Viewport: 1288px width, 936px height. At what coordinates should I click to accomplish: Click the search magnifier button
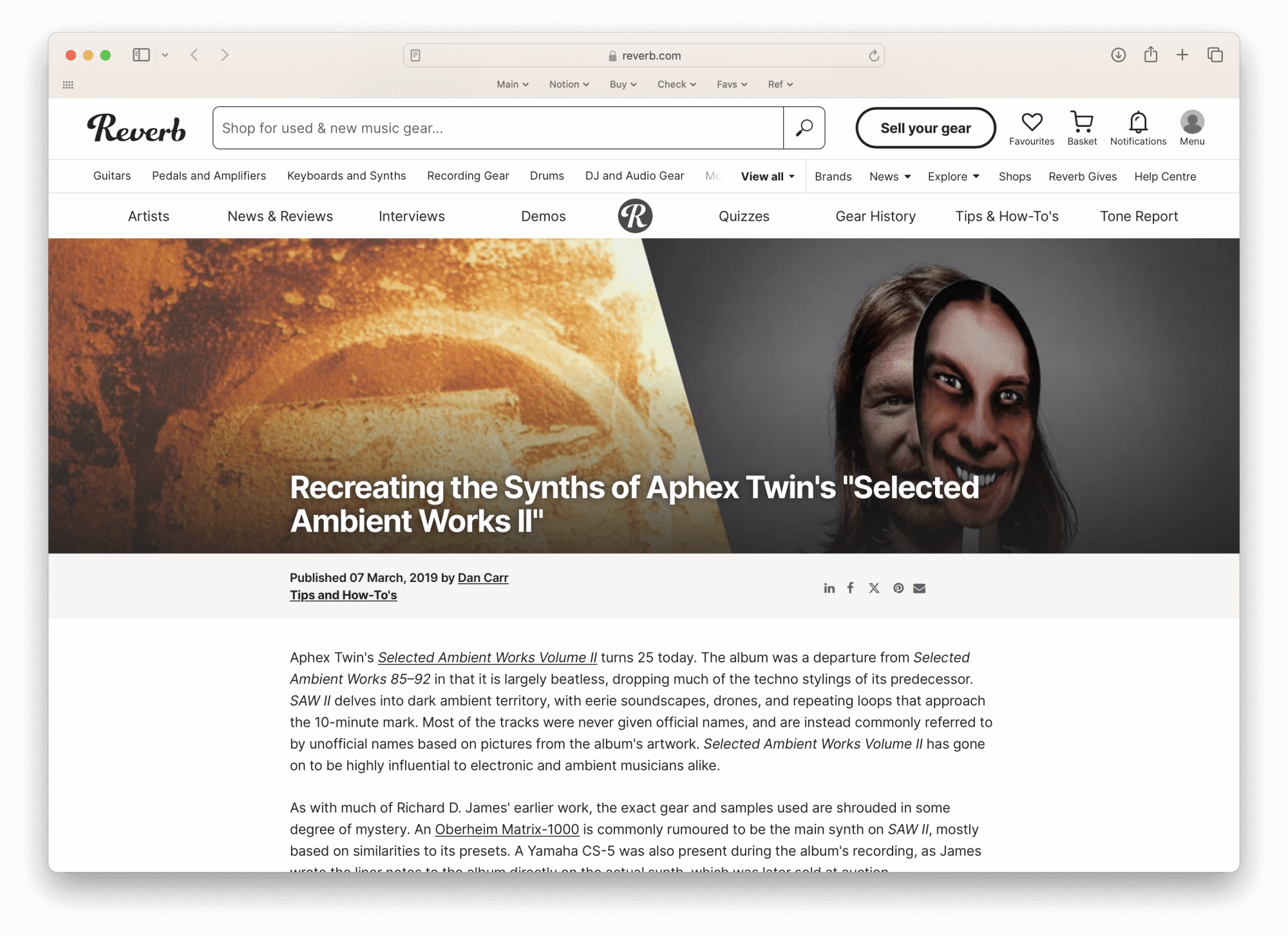[804, 128]
